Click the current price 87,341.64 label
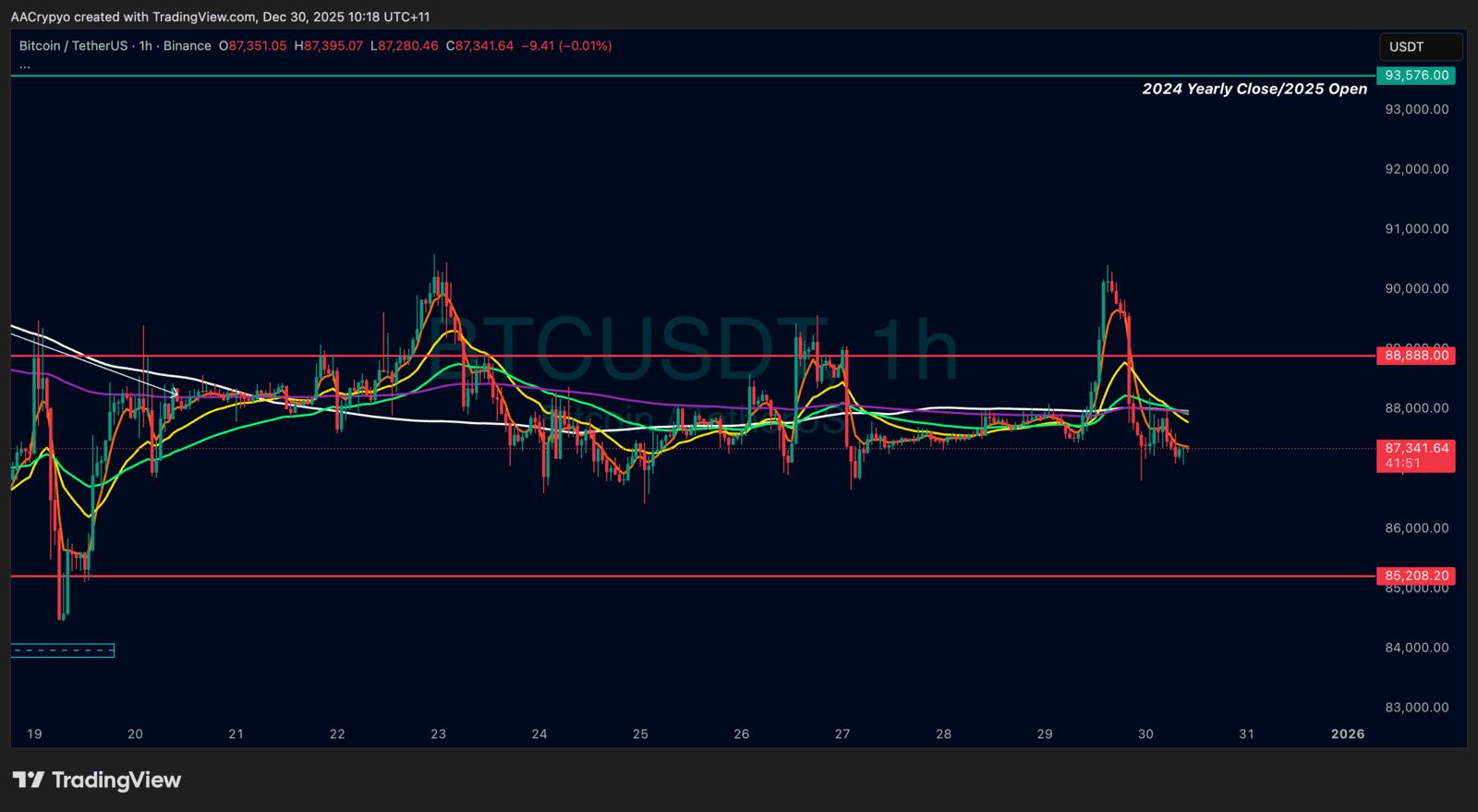Viewport: 1478px width, 812px height. point(1415,448)
